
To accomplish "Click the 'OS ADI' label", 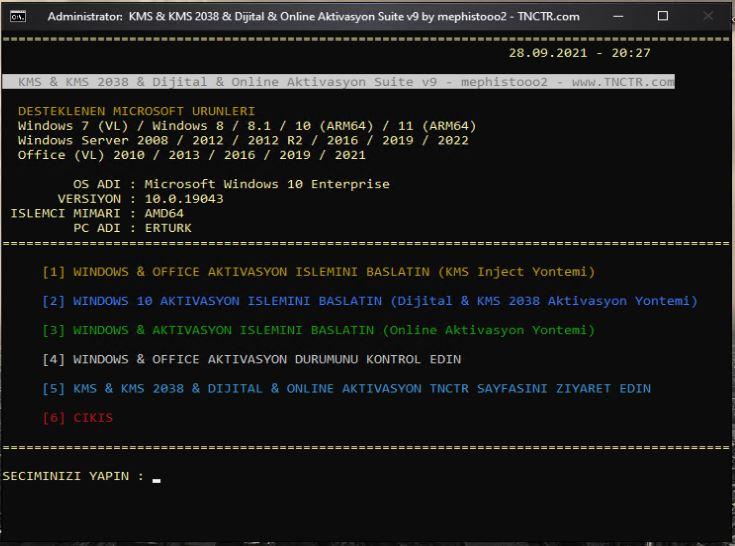I will pos(97,184).
